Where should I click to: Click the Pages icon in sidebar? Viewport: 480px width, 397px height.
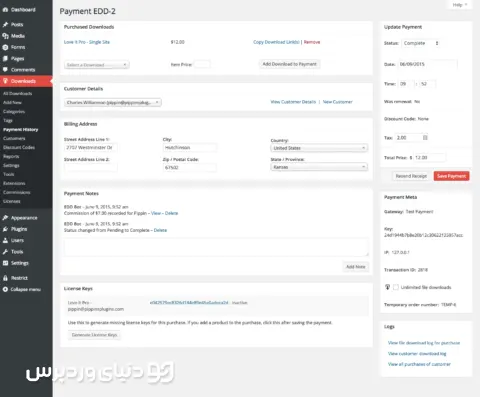point(5,58)
